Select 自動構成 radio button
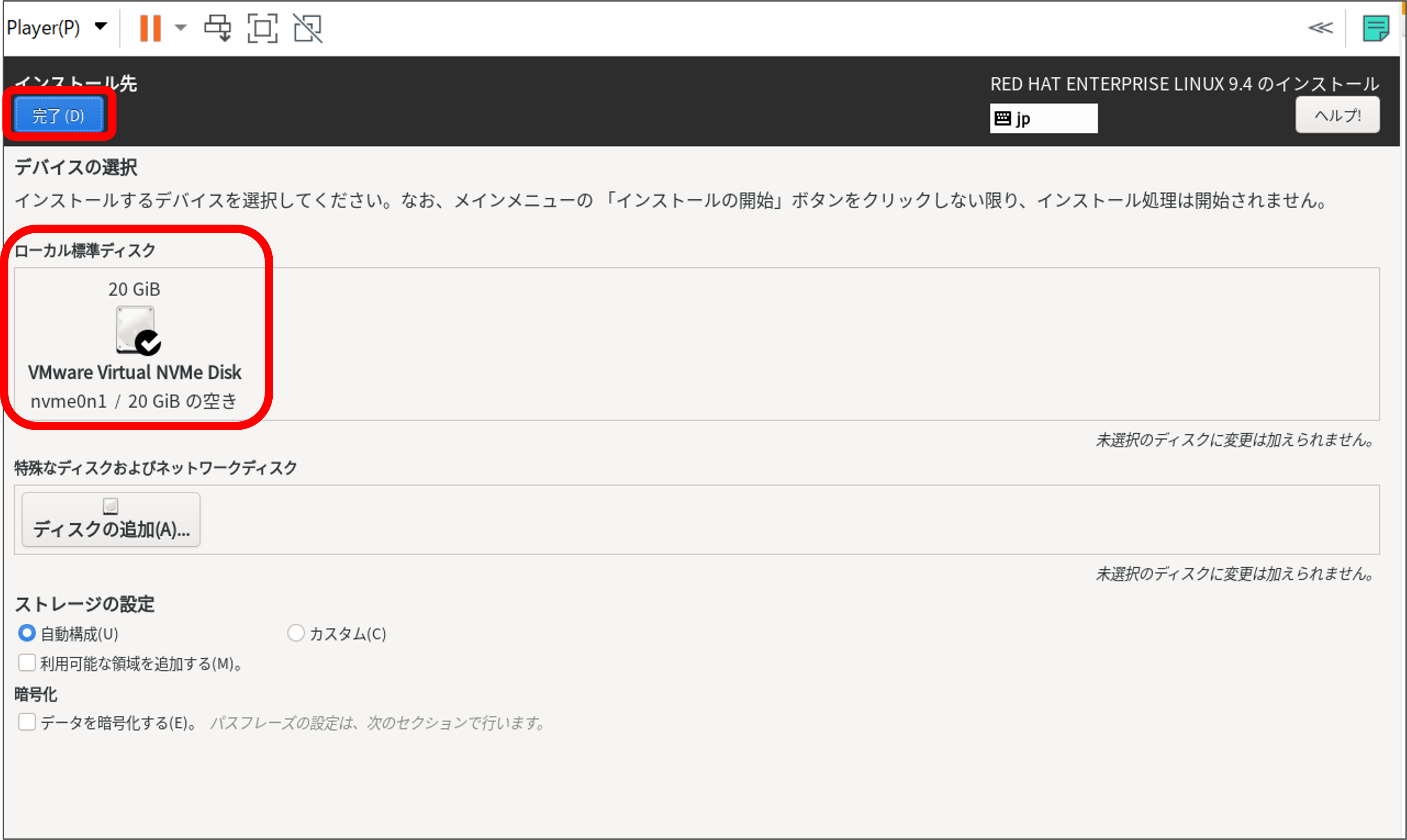This screenshot has height=840, width=1407. point(27,633)
